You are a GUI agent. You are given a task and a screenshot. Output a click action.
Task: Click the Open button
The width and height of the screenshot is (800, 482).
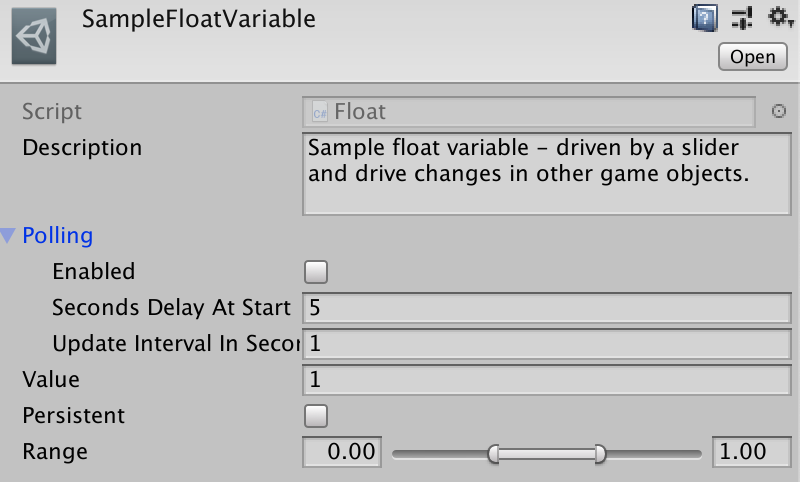pos(753,57)
